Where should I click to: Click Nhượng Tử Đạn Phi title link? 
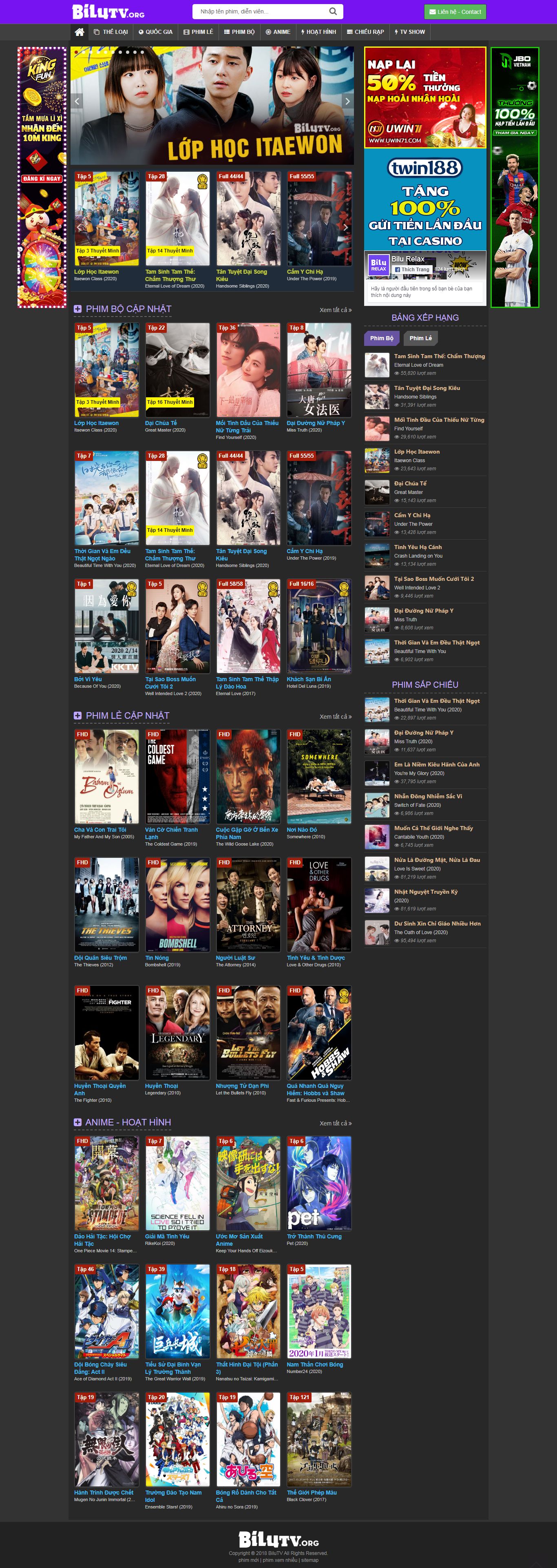click(x=242, y=1086)
